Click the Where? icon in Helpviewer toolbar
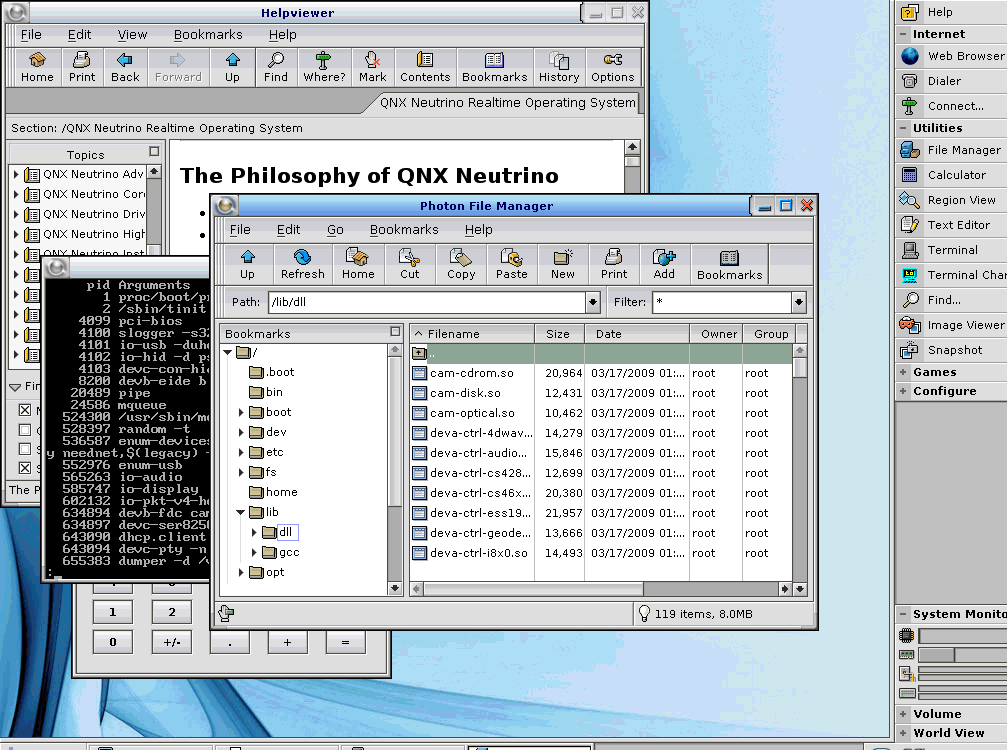This screenshot has height=750, width=1007. pyautogui.click(x=323, y=66)
